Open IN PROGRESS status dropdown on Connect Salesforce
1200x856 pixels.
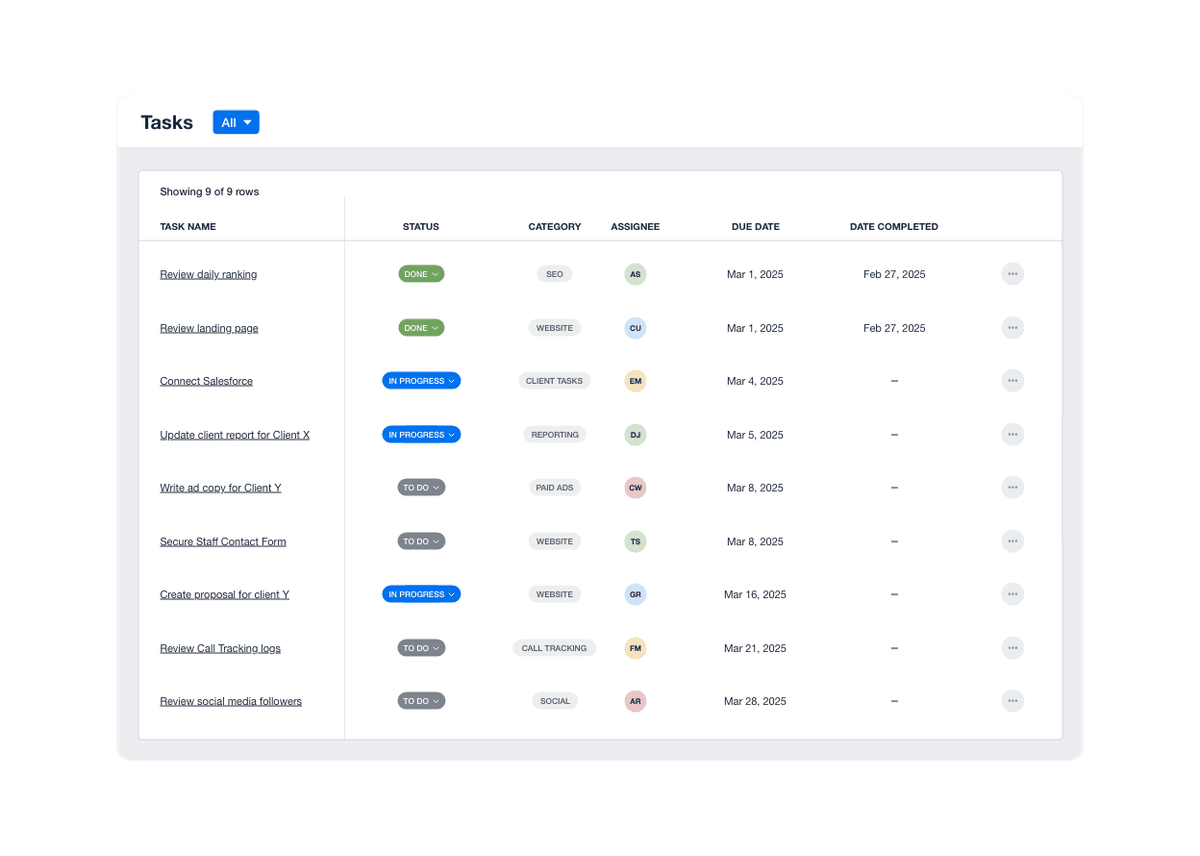click(x=421, y=381)
